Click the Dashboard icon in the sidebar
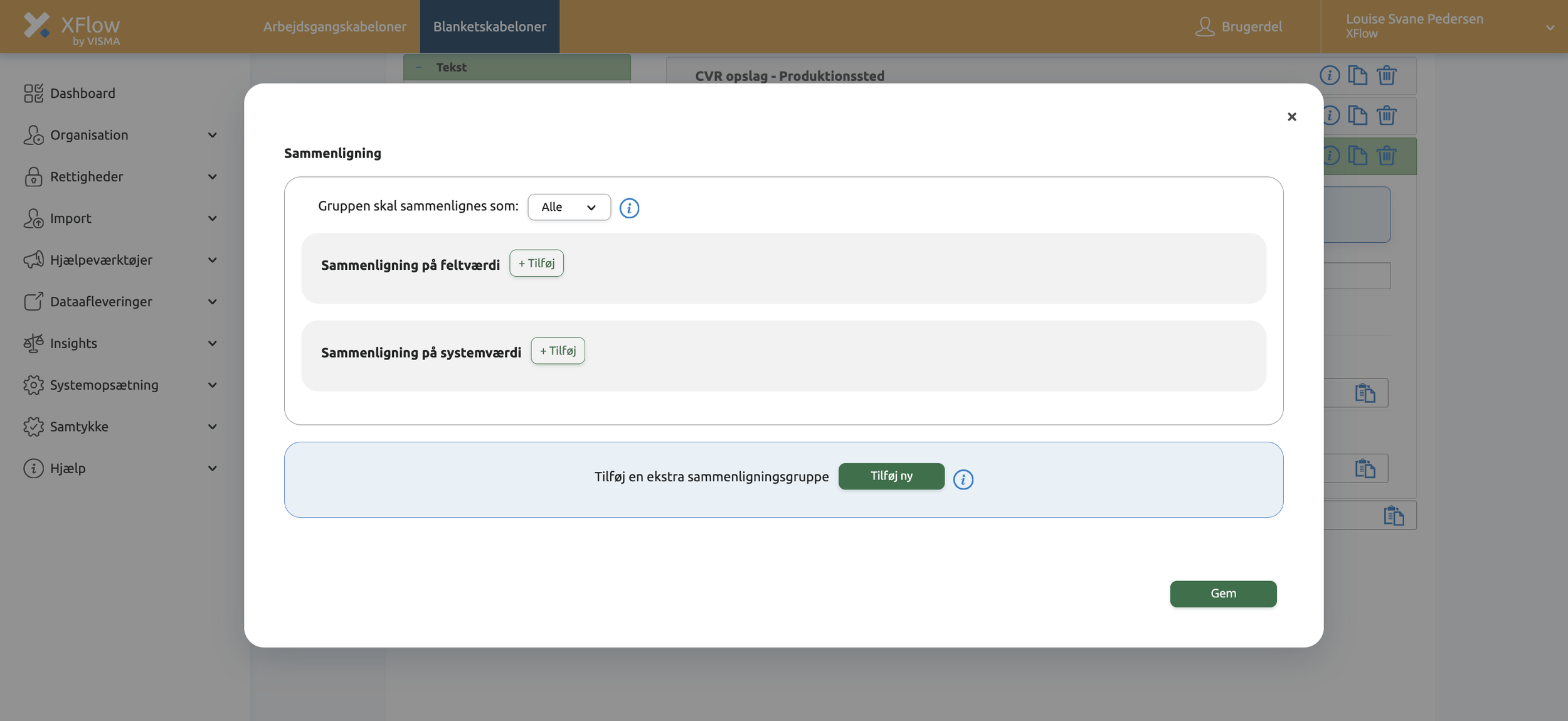1568x721 pixels. [33, 93]
